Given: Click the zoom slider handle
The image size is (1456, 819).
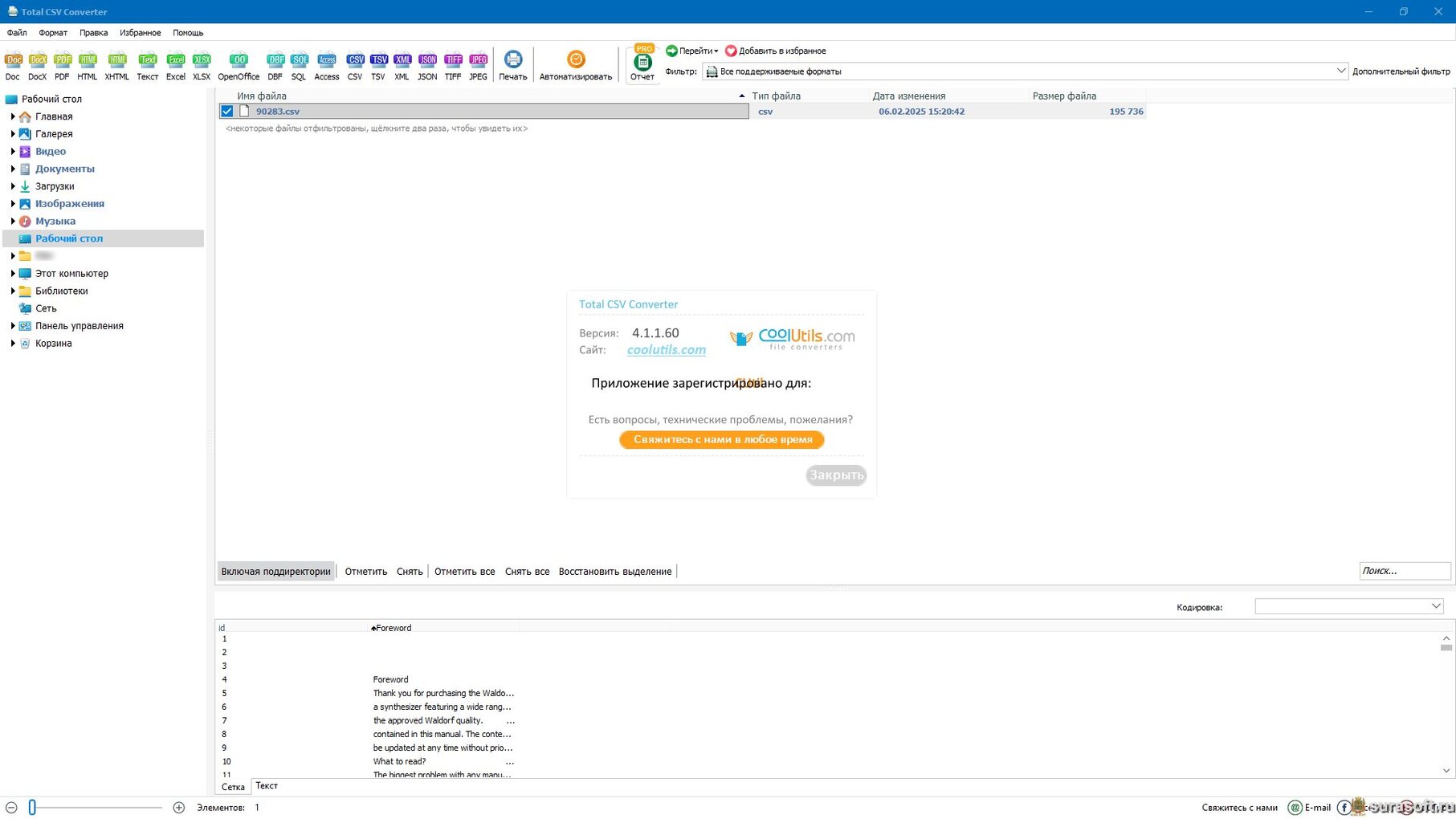Looking at the screenshot, I should (x=32, y=808).
